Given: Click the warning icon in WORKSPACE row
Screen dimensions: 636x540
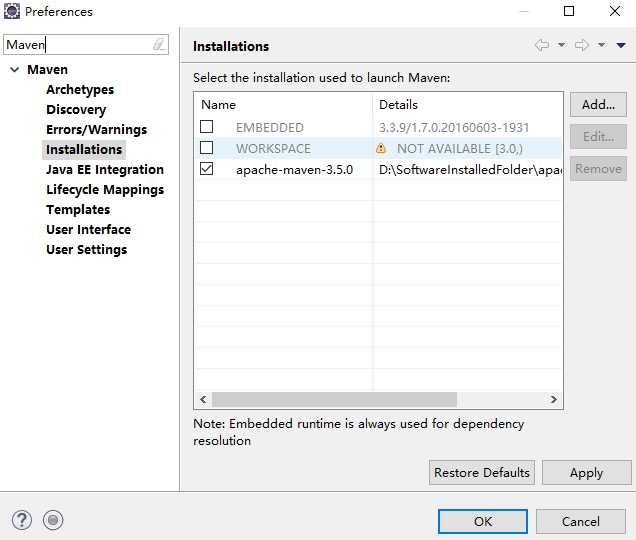Looking at the screenshot, I should click(x=381, y=148).
